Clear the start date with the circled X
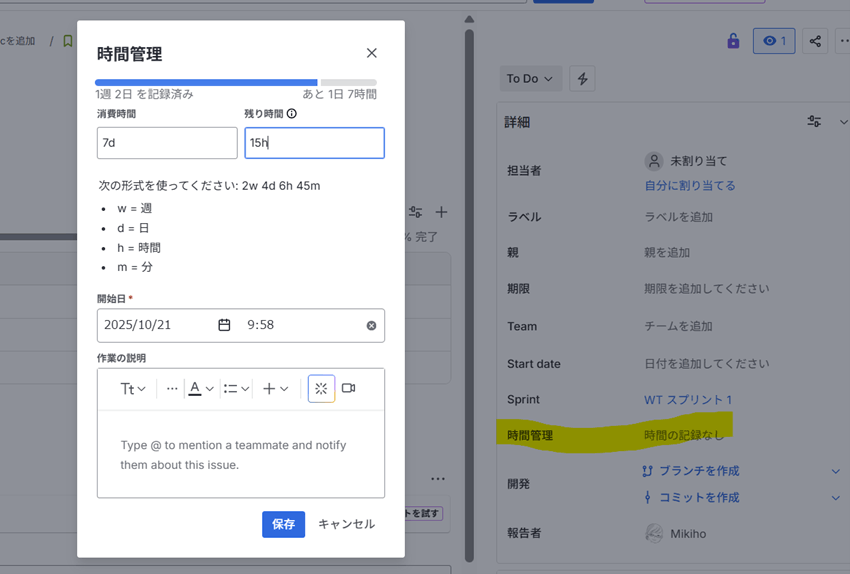This screenshot has width=850, height=574. (371, 325)
